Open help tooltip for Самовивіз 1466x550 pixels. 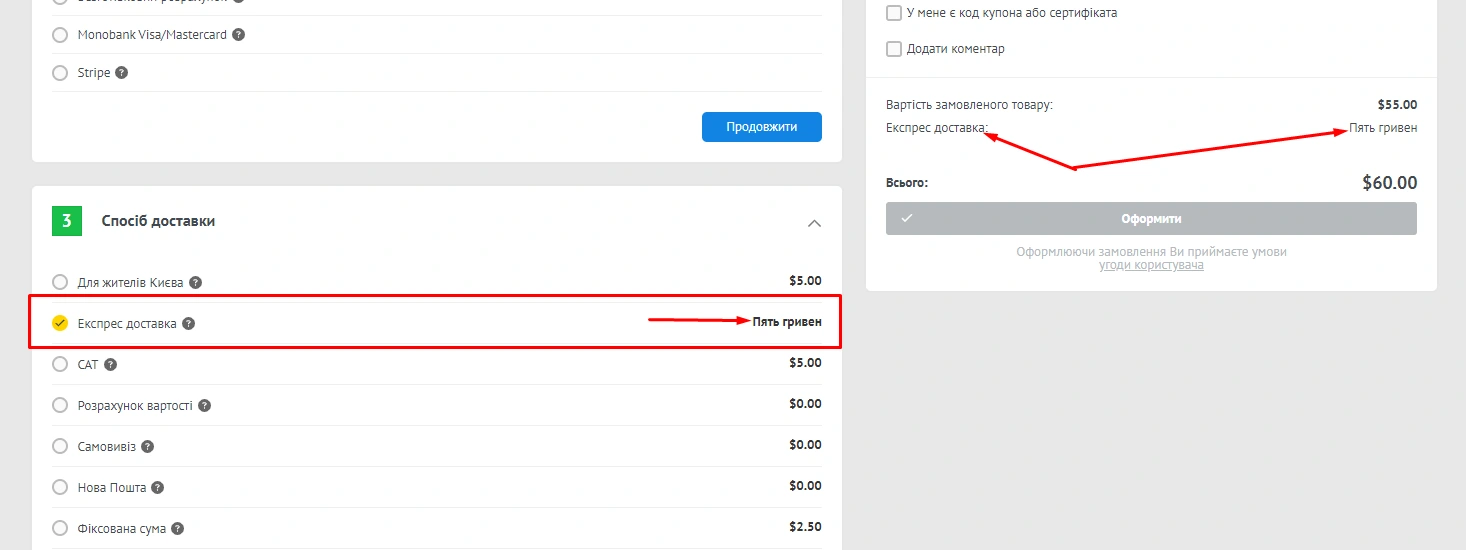(147, 447)
